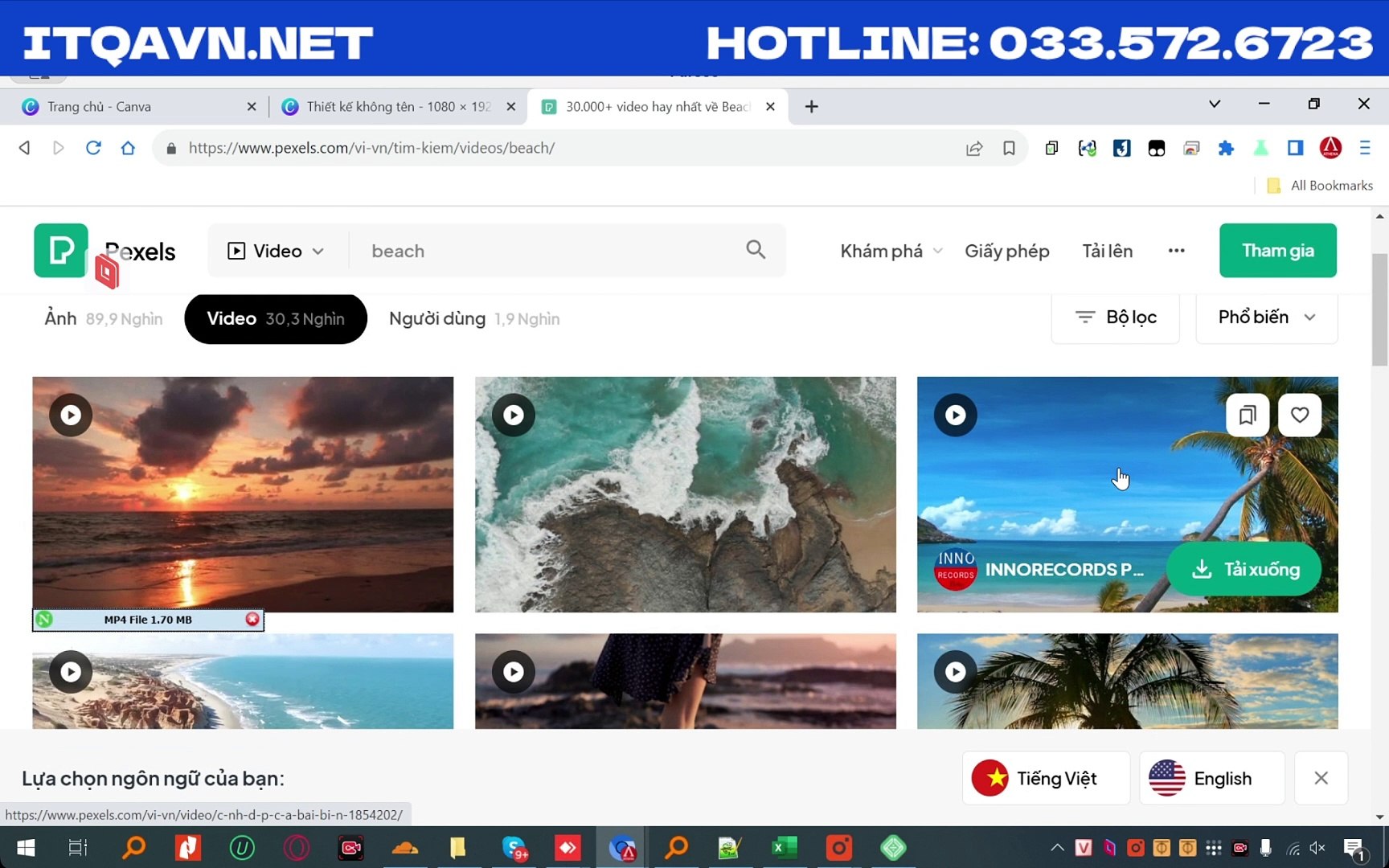
Task: Mute system volume in the system tray
Action: tap(1317, 847)
